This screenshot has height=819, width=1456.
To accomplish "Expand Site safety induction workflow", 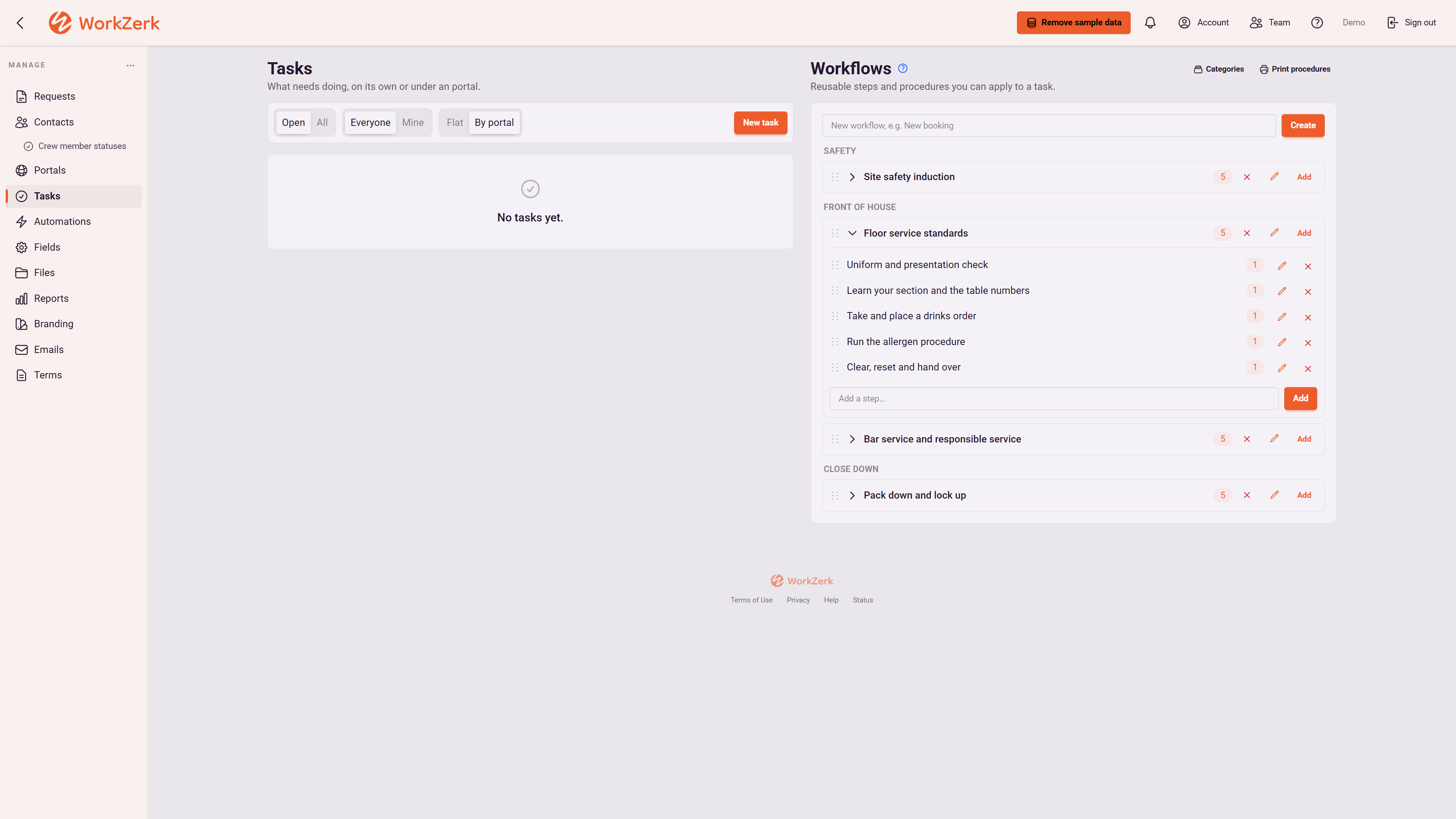I will click(x=852, y=177).
